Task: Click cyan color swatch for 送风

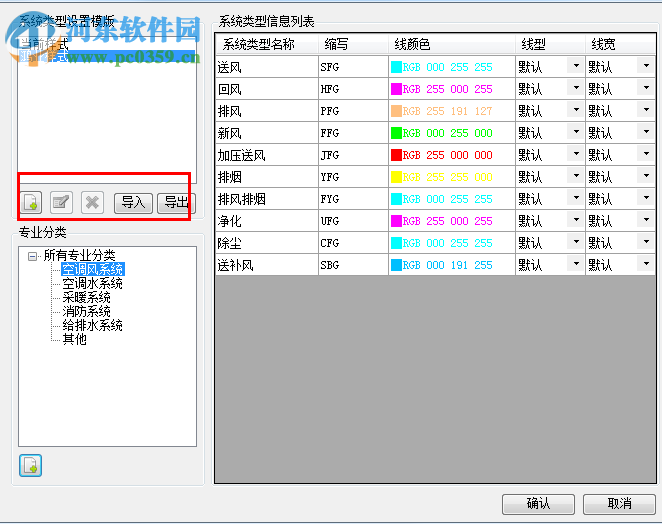Action: pos(396,67)
